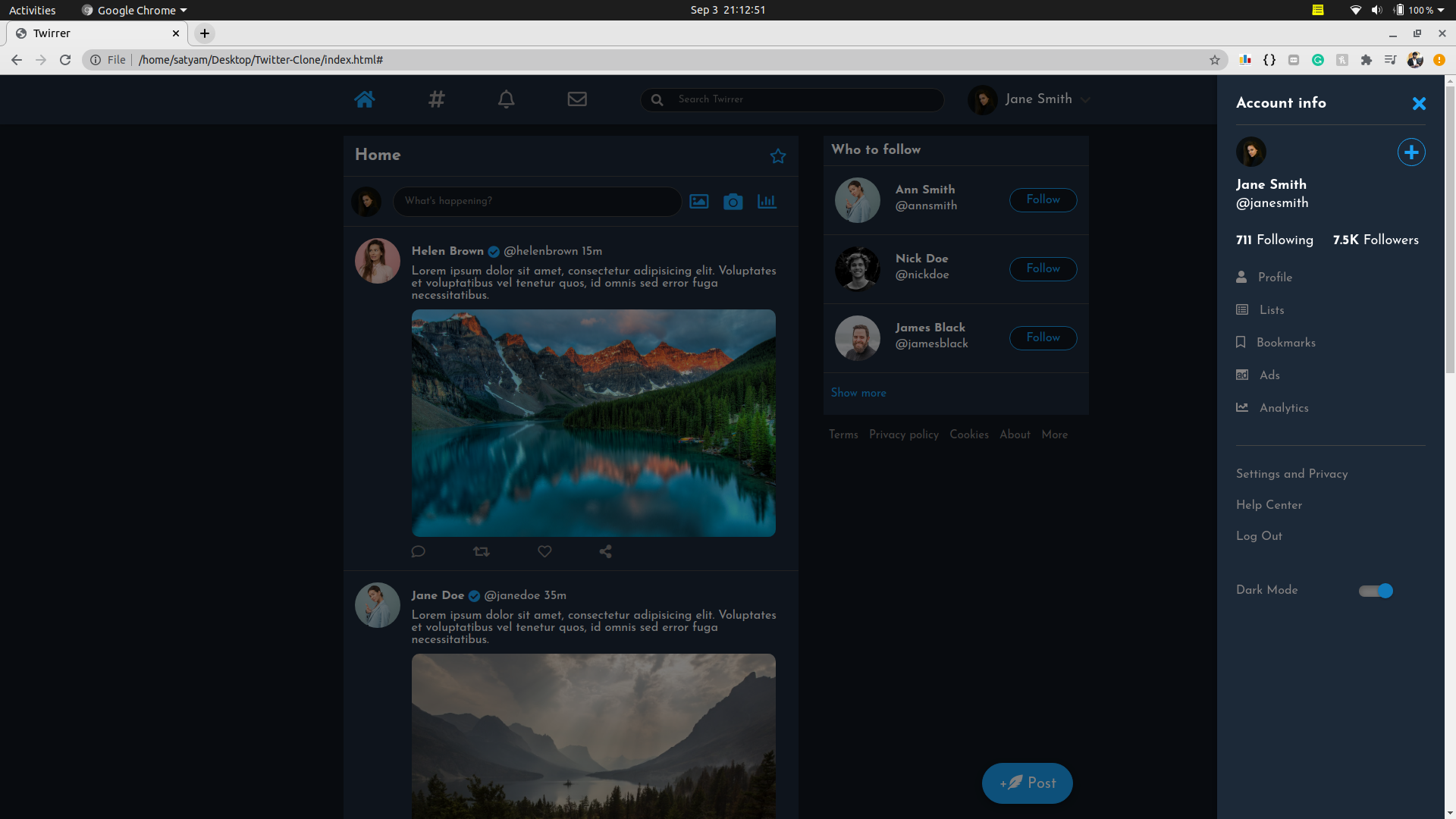Disable the Dark Mode toggle

1375,590
